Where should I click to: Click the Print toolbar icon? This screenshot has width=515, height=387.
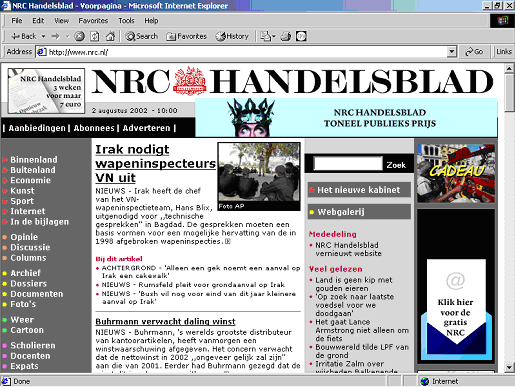coord(286,36)
